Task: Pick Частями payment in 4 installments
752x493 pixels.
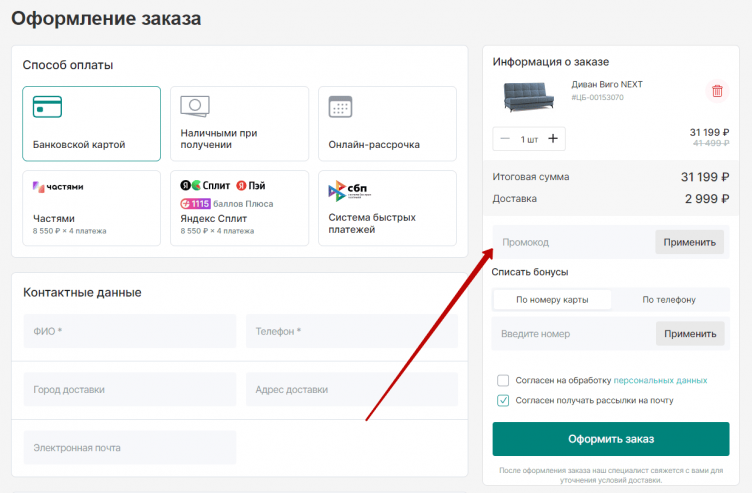Action: 91,208
